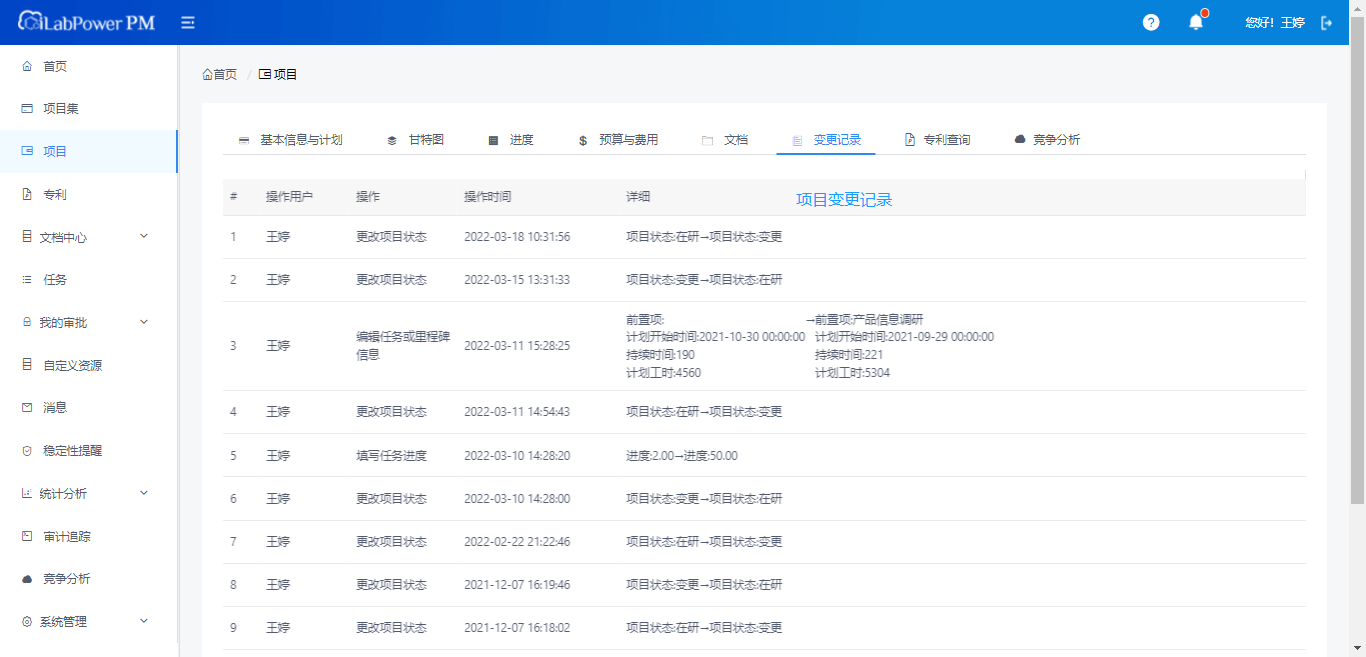The height and width of the screenshot is (657, 1366).
Task: Switch to 预算与费用 tab
Action: tap(619, 140)
